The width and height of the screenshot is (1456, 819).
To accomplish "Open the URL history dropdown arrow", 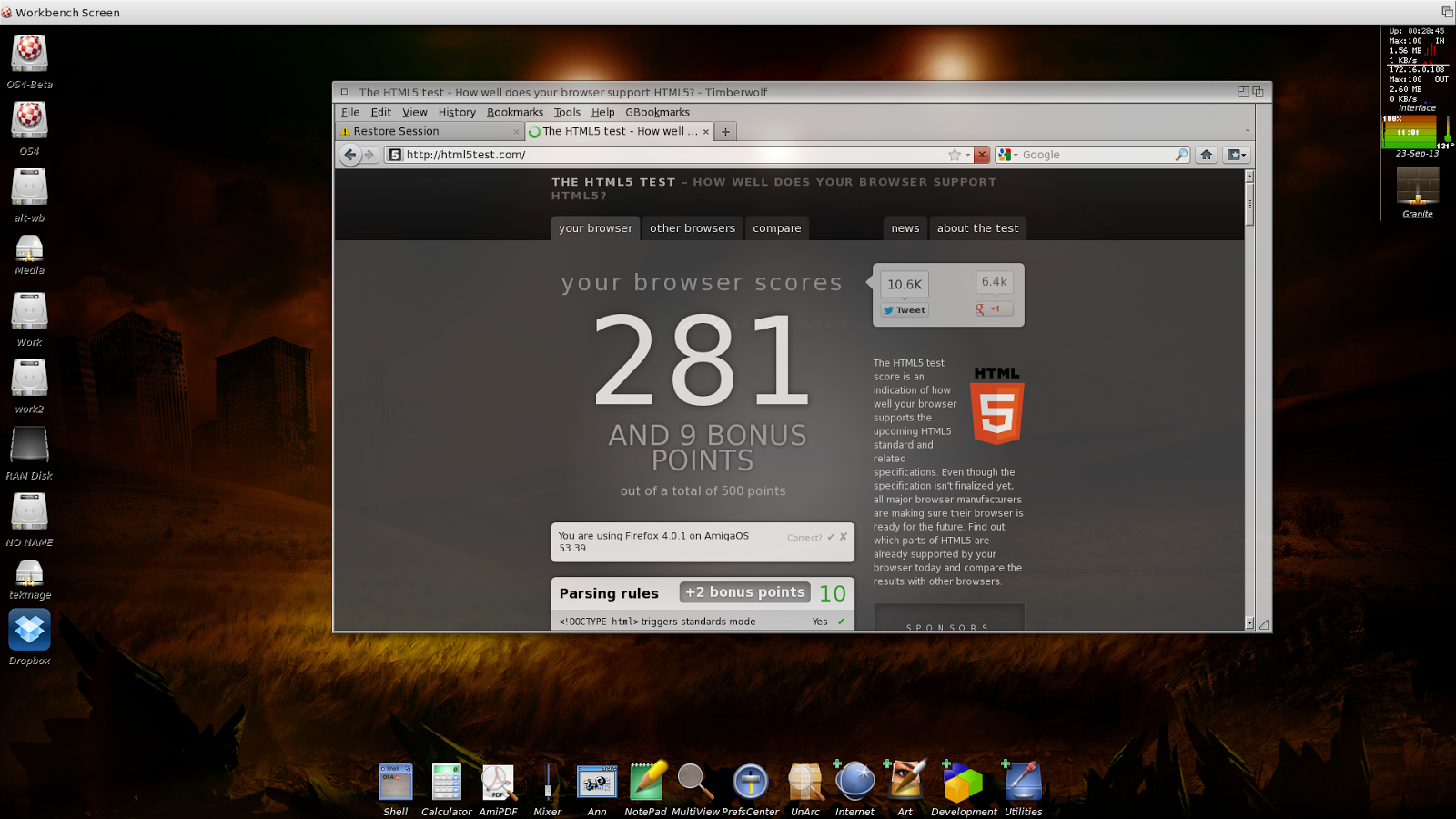I will pos(967,155).
